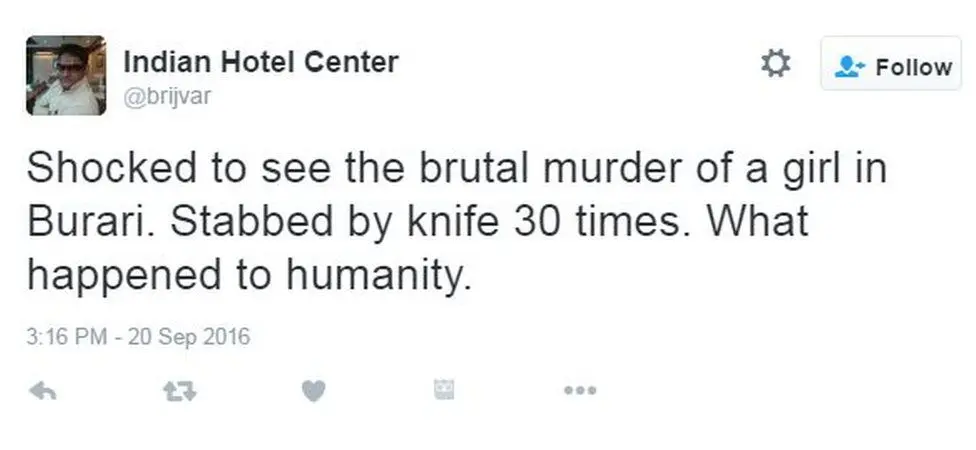976x450 pixels.
Task: Click the square face icon beside the heart
Action: (x=444, y=390)
